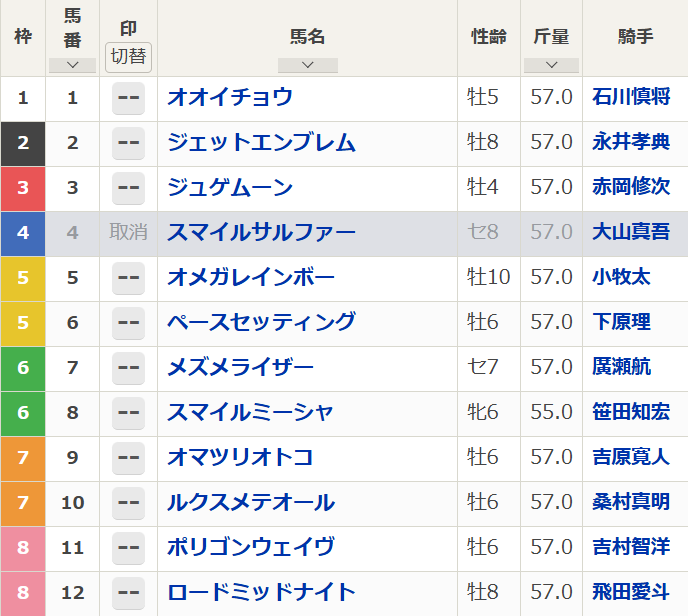
Task: Open mark selector for ペースセッティング
Action: [128, 323]
